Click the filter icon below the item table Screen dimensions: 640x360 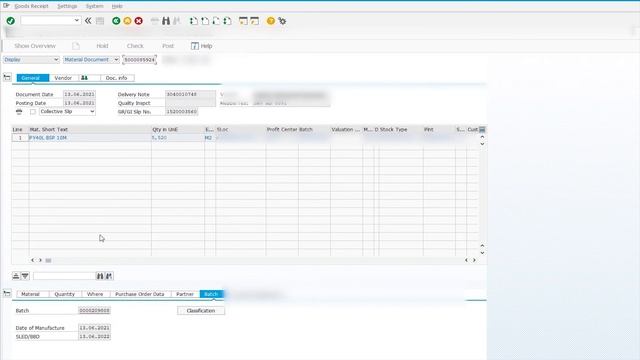(x=25, y=276)
